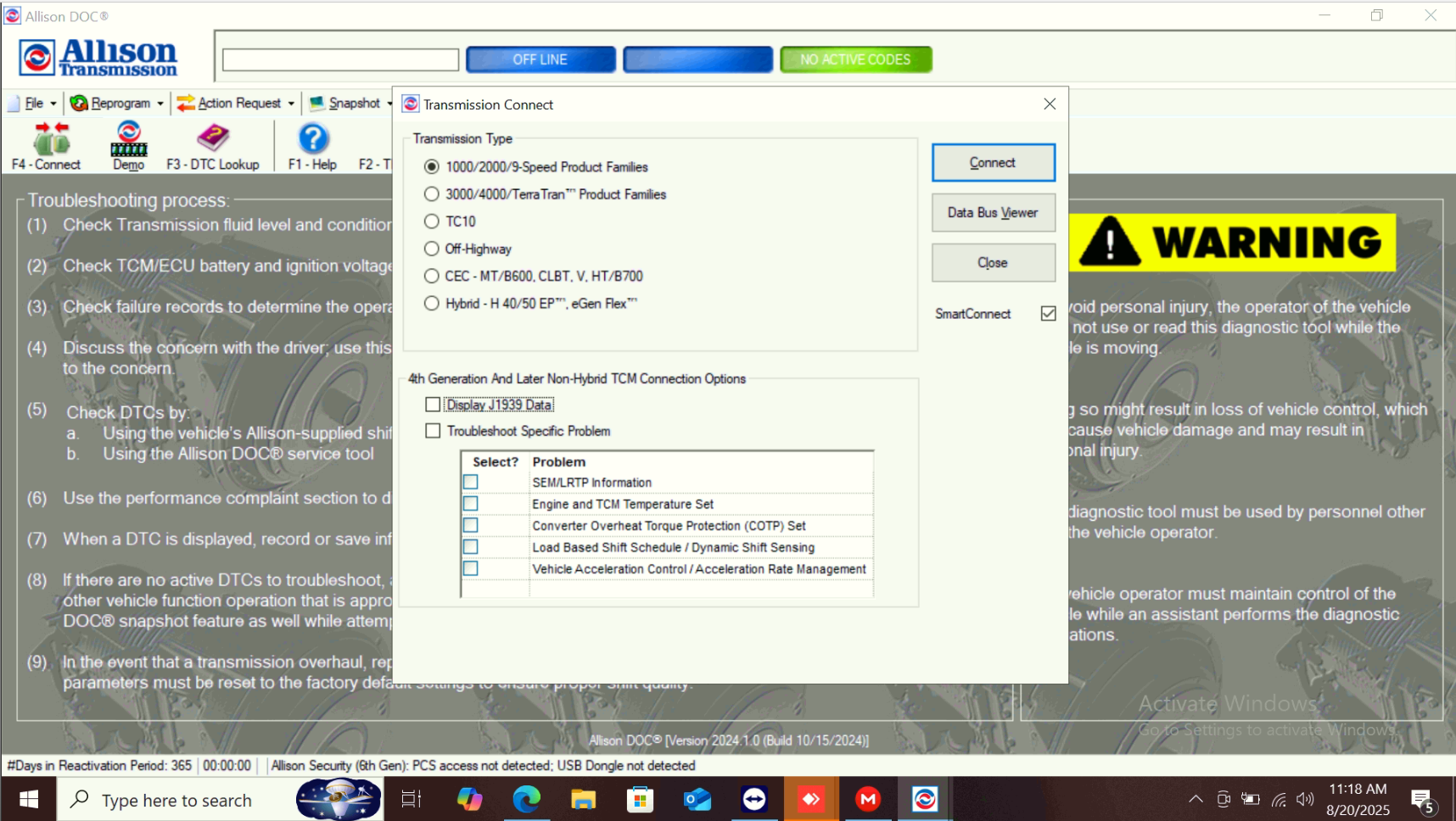Select CEC - MT/B600, CLBT, V, HT/B700 radio

(x=432, y=276)
